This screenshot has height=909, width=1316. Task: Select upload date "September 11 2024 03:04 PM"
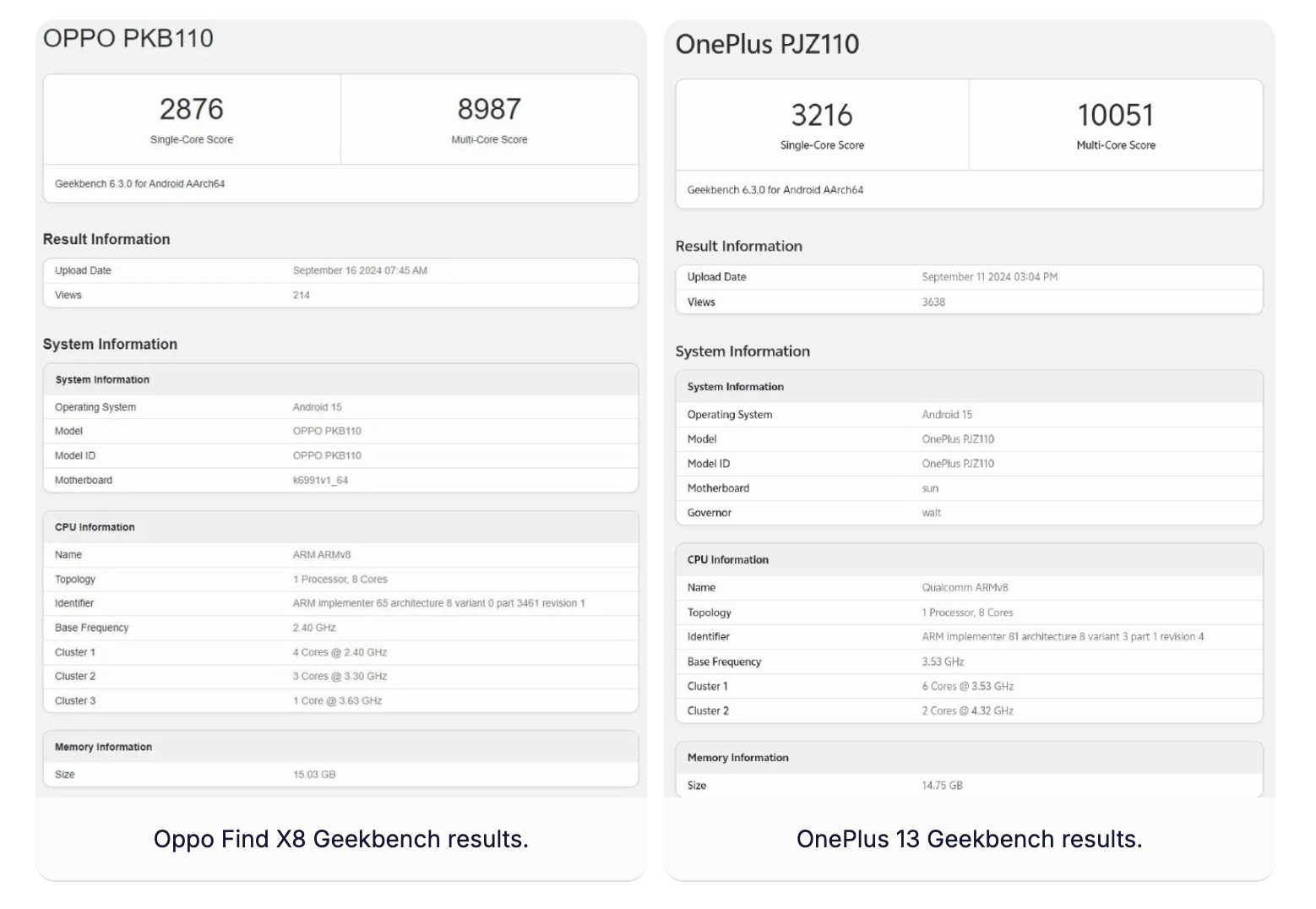pyautogui.click(x=990, y=277)
